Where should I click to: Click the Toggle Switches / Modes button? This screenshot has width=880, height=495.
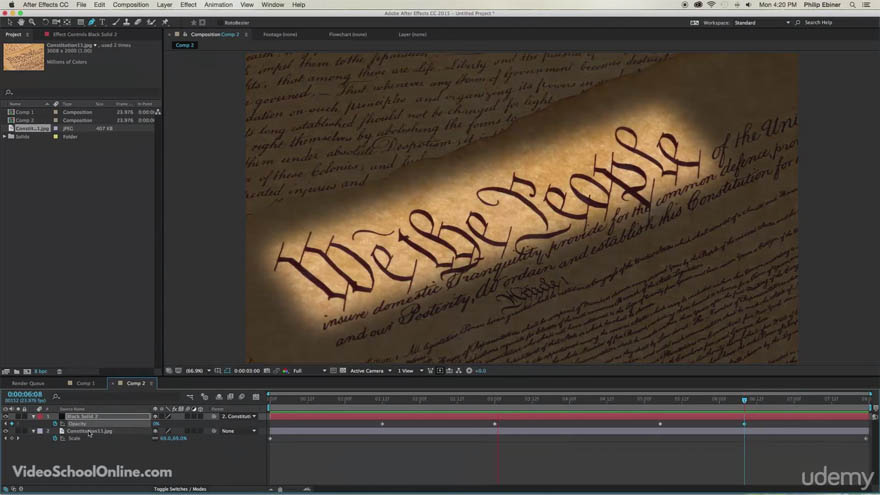pos(180,489)
